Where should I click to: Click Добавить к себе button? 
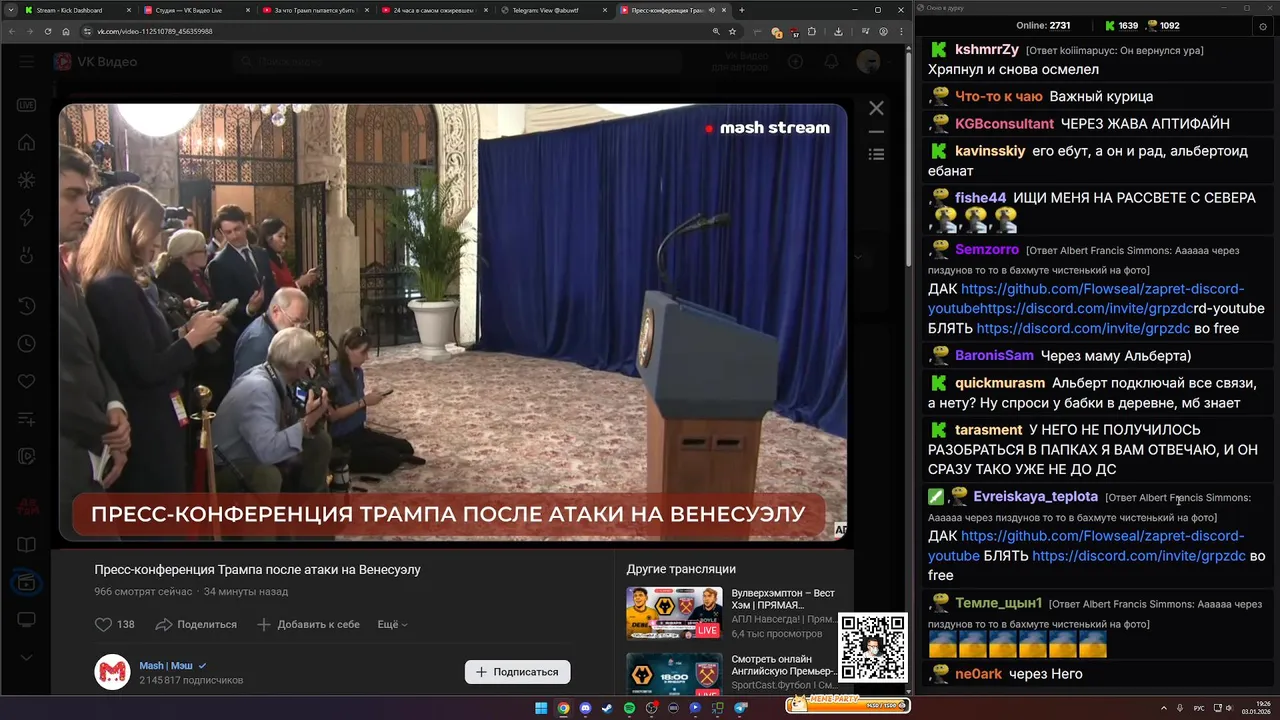[308, 624]
